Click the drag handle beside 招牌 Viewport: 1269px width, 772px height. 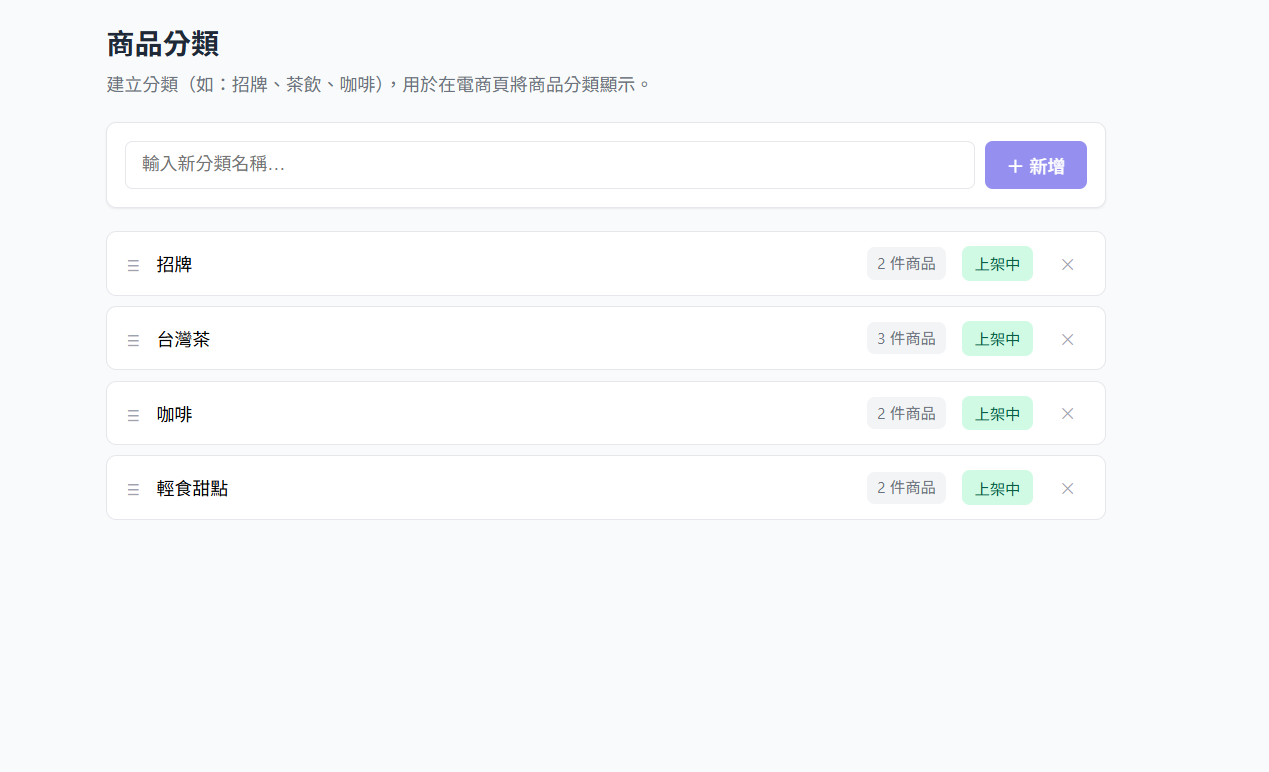(133, 265)
